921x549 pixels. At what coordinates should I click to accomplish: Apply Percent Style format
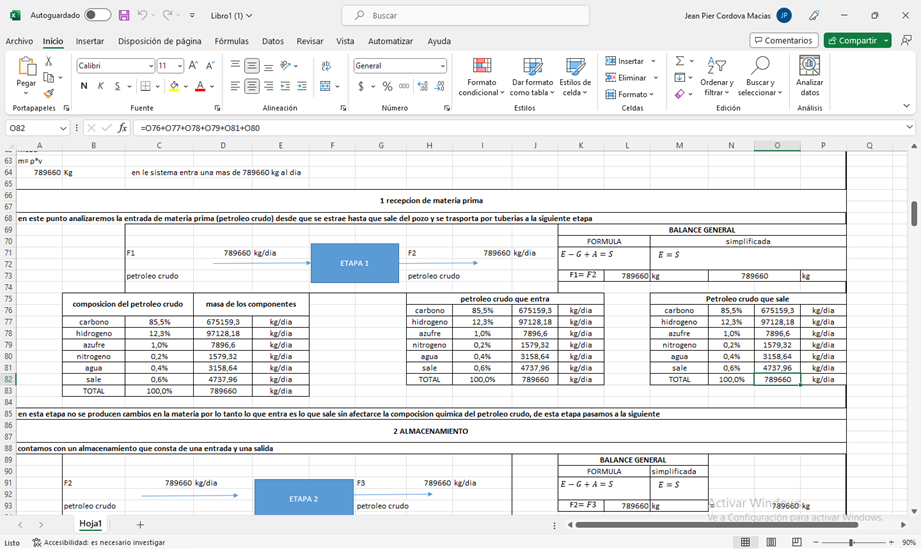pyautogui.click(x=387, y=86)
